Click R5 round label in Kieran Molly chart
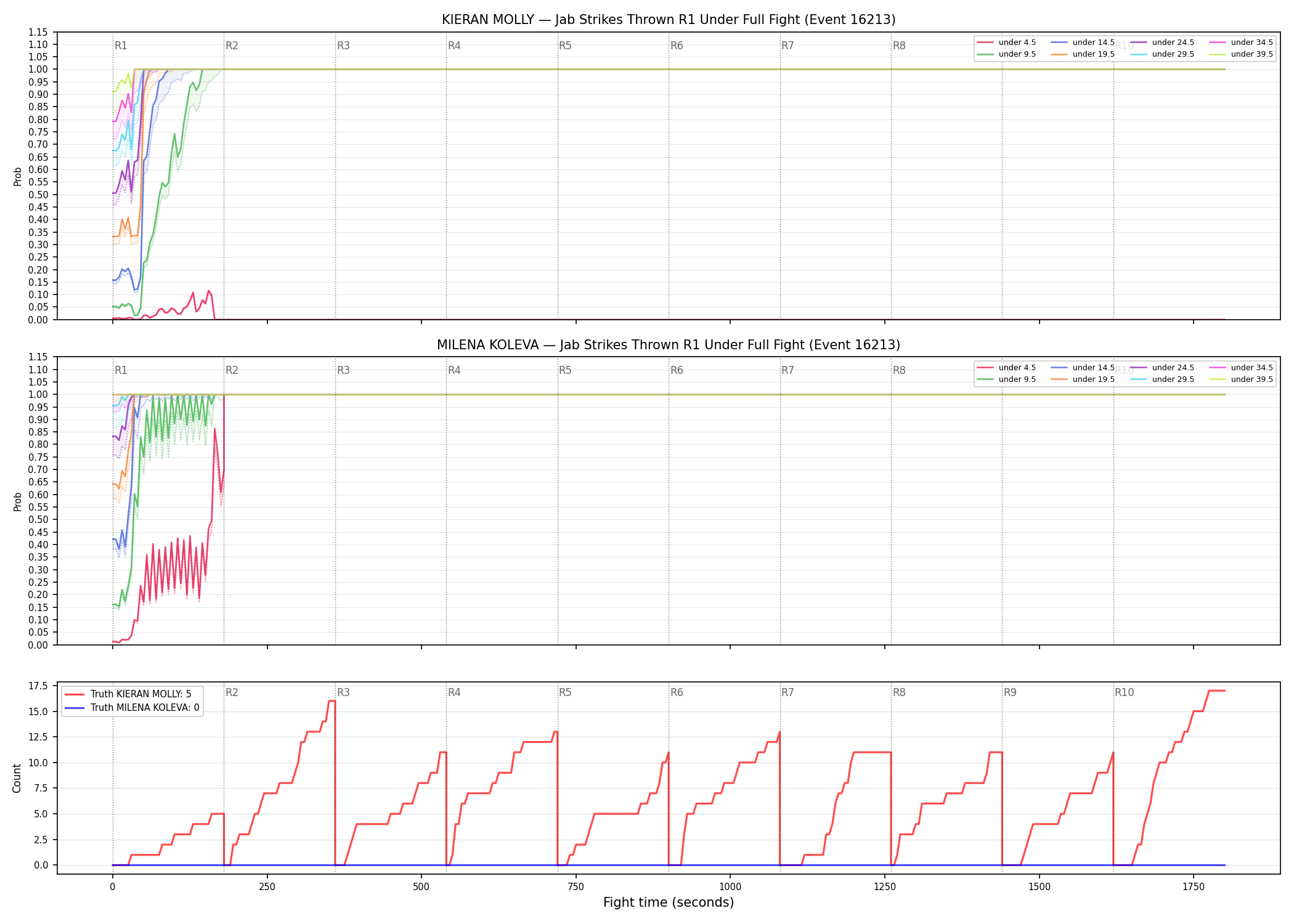1294x924 pixels. (565, 46)
